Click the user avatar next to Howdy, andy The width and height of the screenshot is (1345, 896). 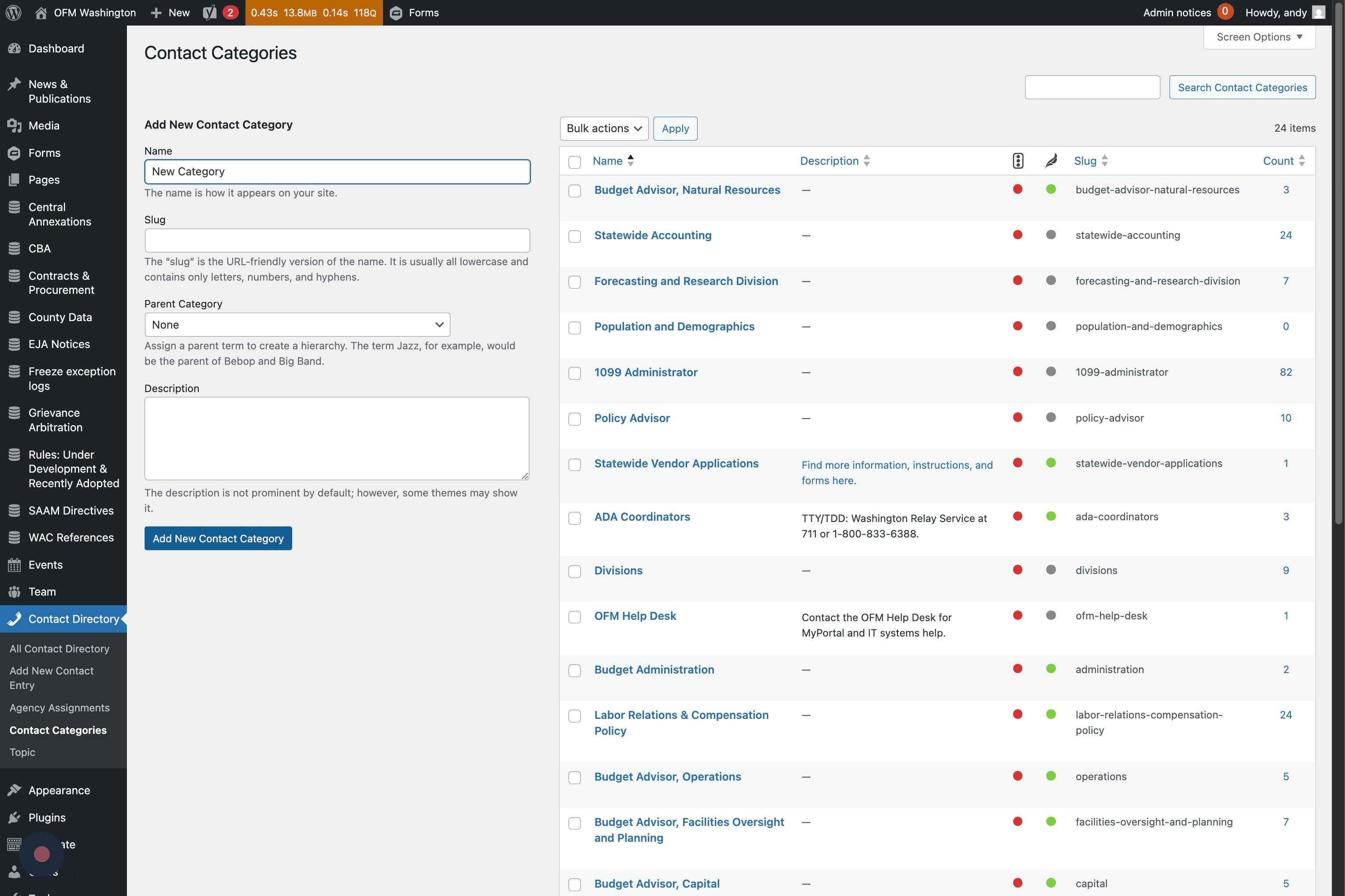pyautogui.click(x=1319, y=13)
